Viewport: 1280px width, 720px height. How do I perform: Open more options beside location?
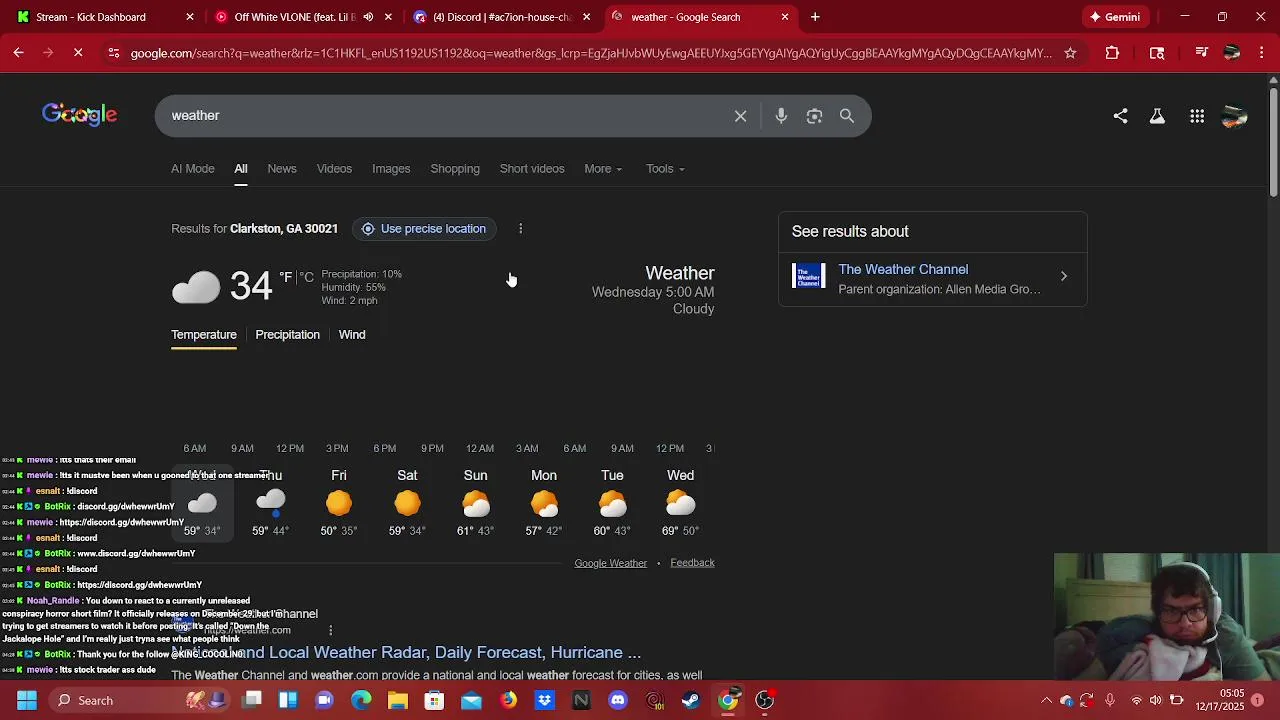pos(520,229)
